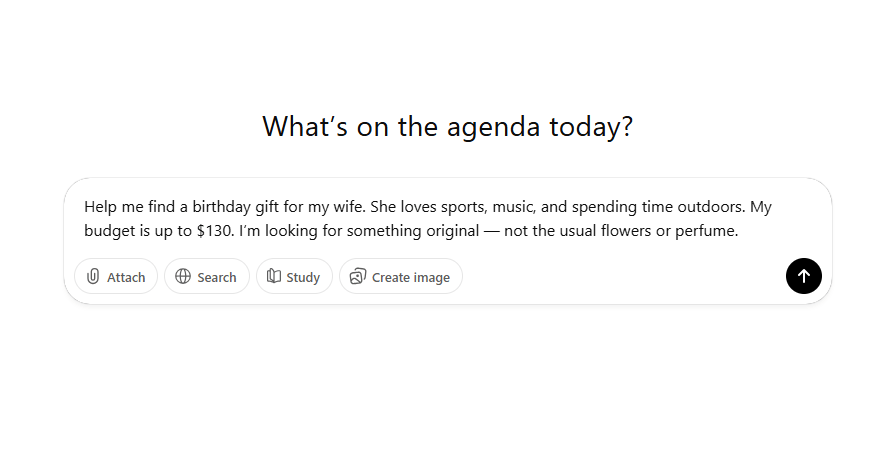
Task: Click the Create image picture icon
Action: pos(358,277)
